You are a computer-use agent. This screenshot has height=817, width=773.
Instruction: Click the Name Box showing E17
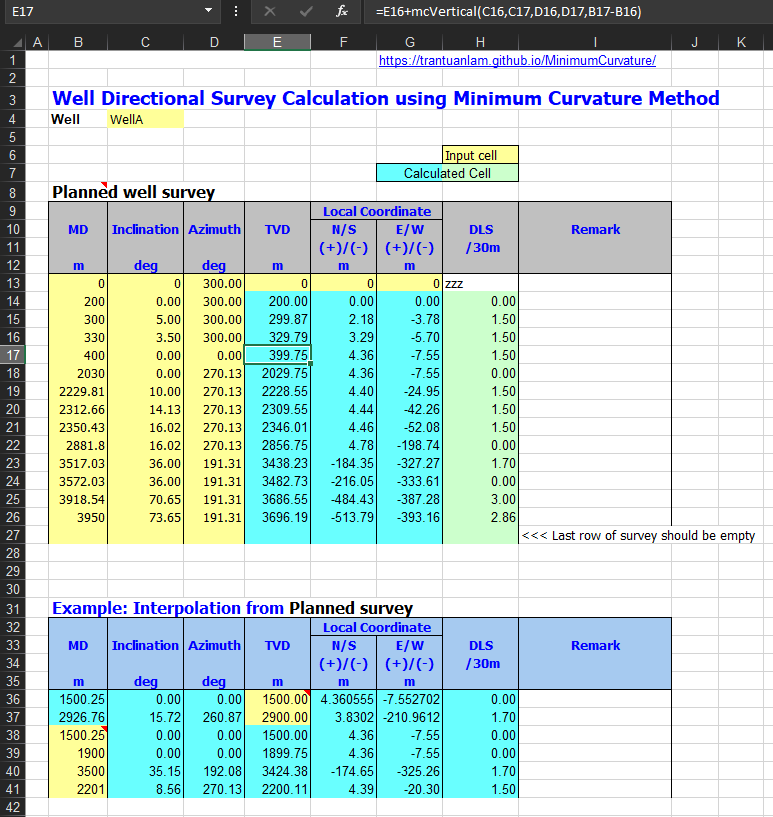[x=100, y=11]
